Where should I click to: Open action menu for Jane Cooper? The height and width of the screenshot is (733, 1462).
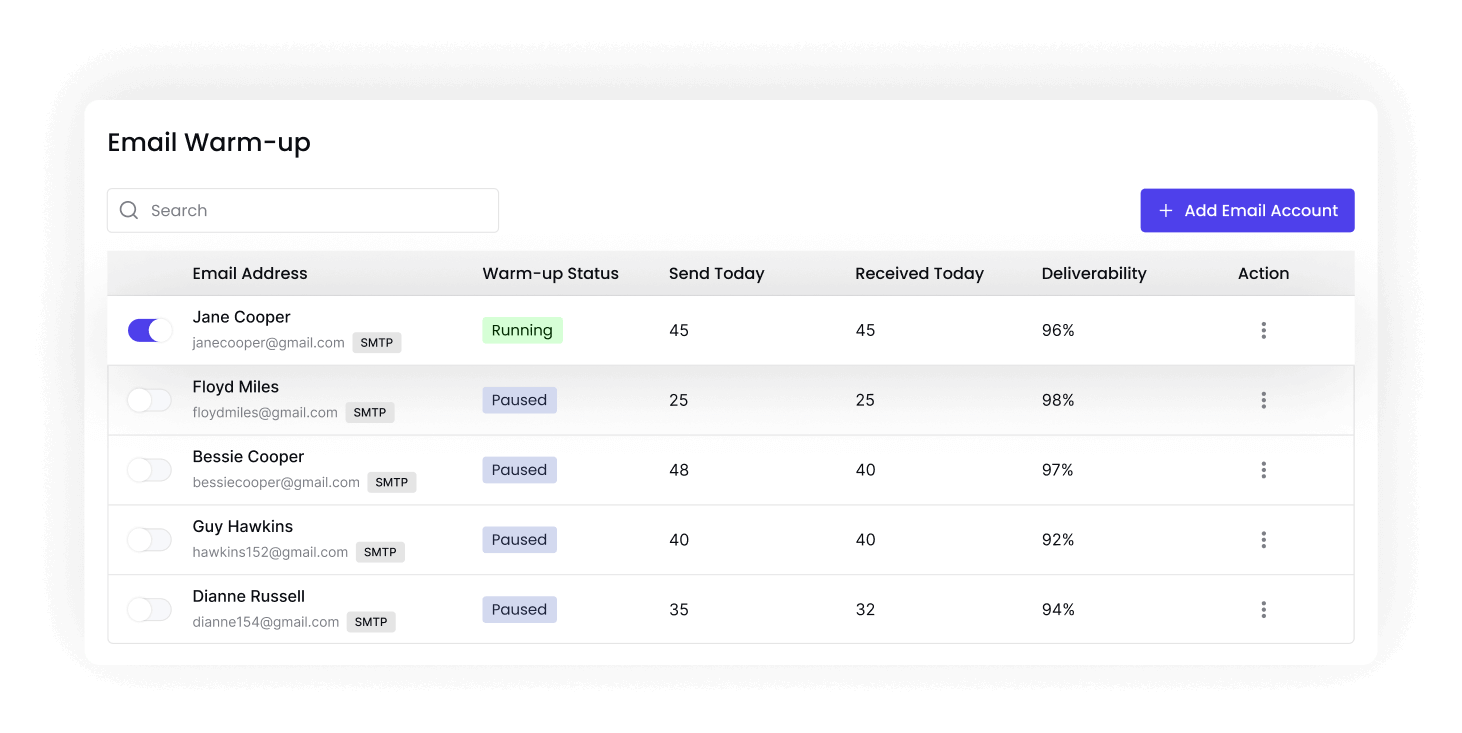click(x=1263, y=330)
